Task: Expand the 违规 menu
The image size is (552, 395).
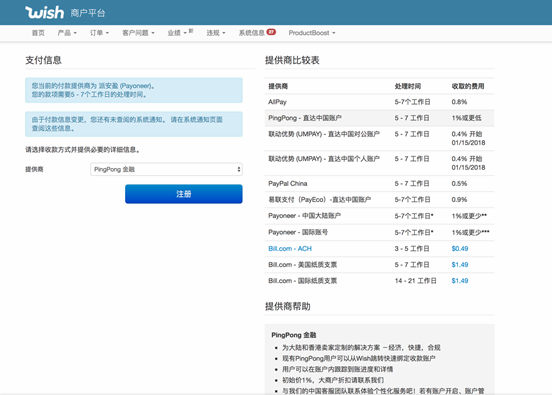Action: pyautogui.click(x=216, y=33)
